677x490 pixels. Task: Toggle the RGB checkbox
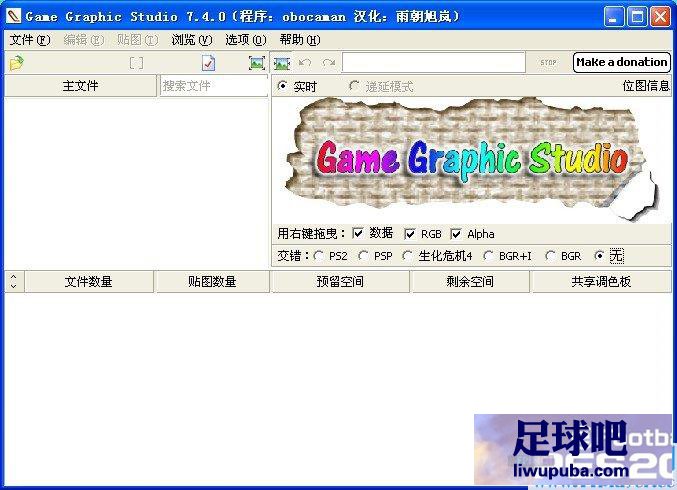click(410, 234)
